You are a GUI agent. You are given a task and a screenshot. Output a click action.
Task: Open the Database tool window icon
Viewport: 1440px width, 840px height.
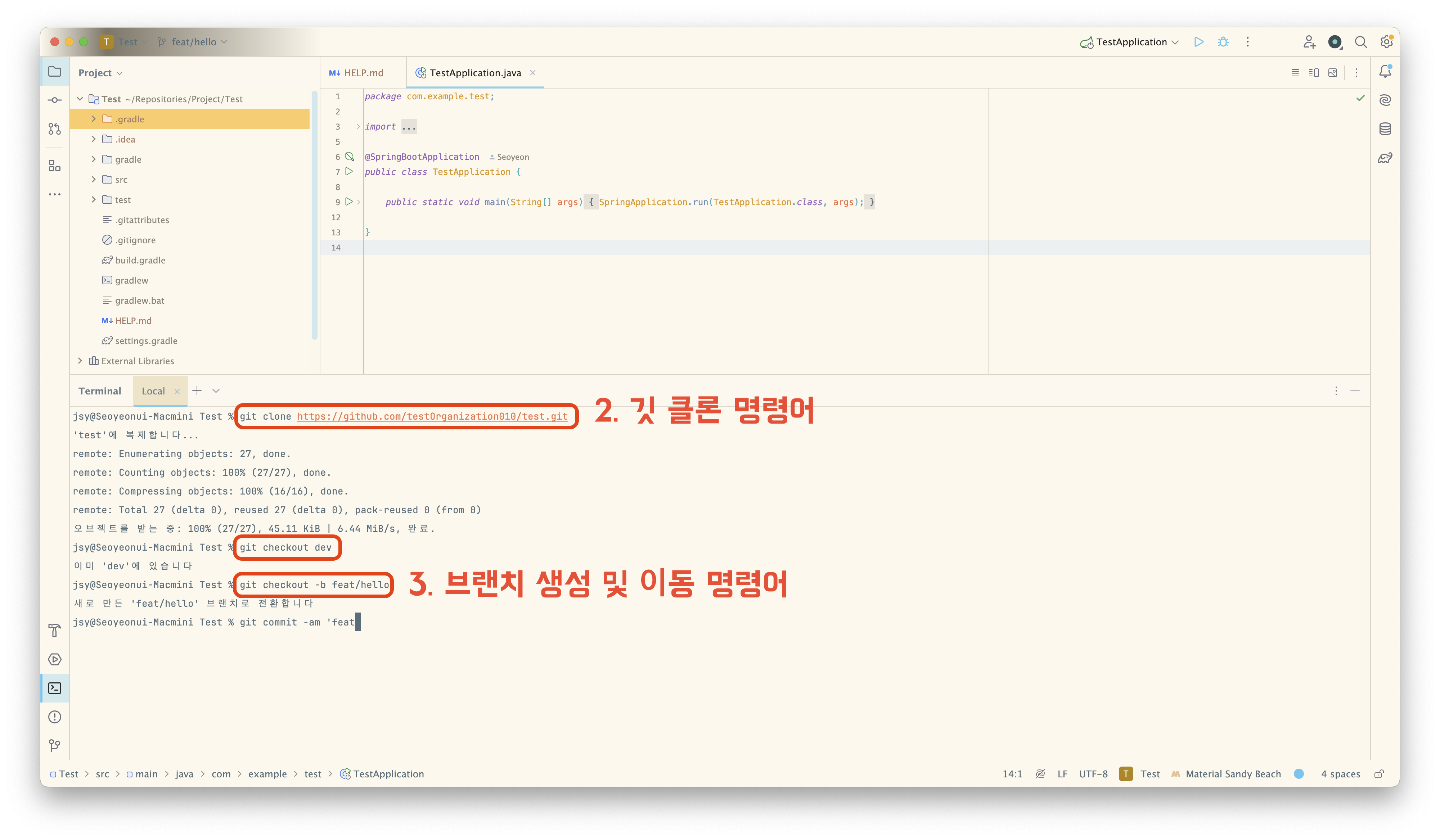coord(1385,129)
